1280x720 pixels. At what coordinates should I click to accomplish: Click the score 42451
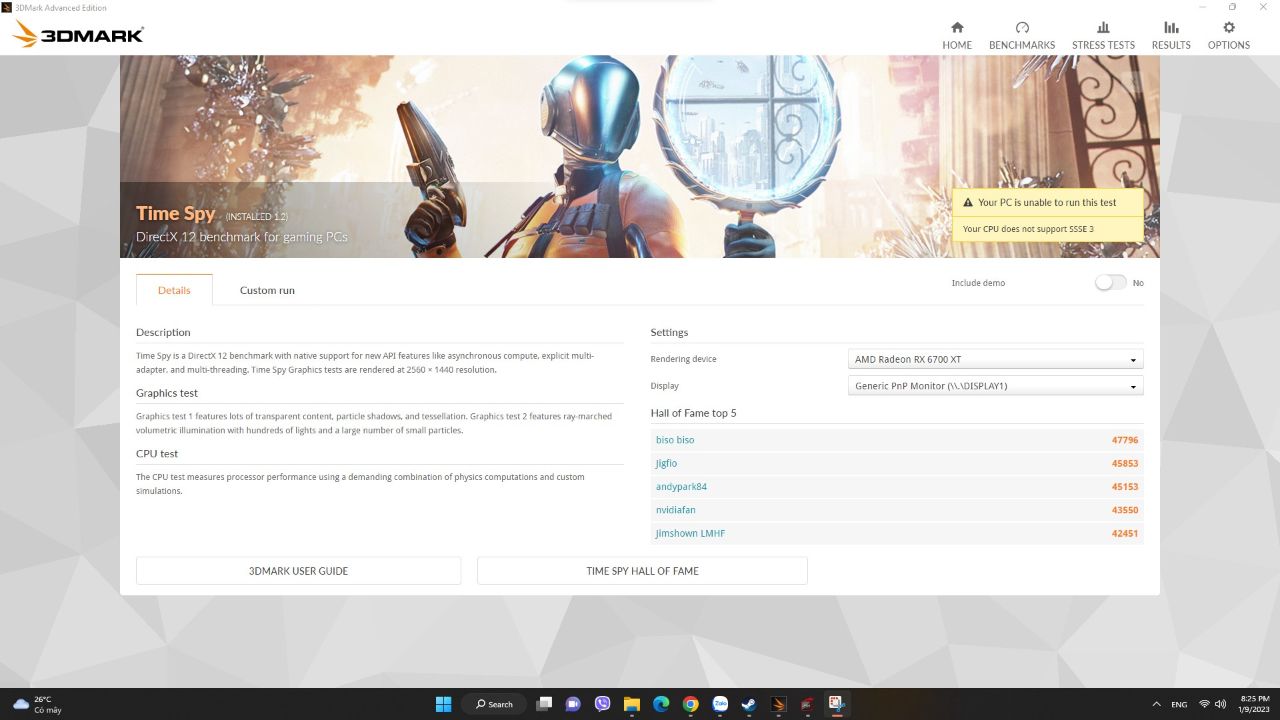tap(1125, 533)
